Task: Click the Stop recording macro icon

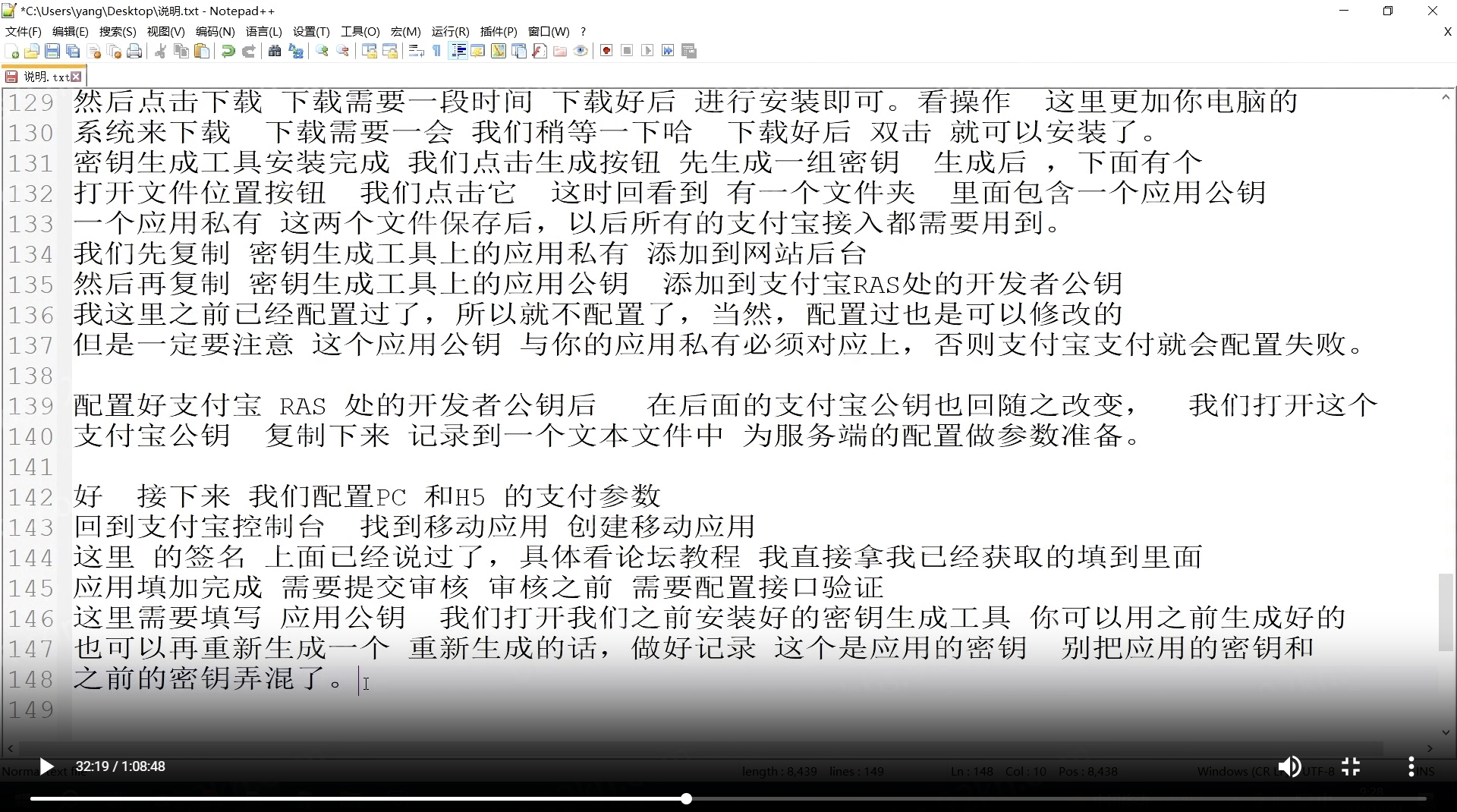Action: click(x=627, y=51)
